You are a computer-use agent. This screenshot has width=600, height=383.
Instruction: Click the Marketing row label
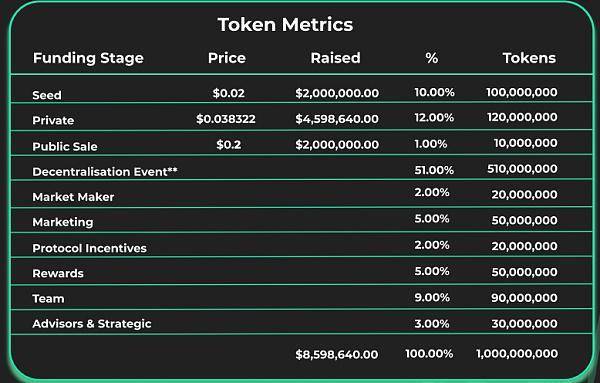(63, 222)
